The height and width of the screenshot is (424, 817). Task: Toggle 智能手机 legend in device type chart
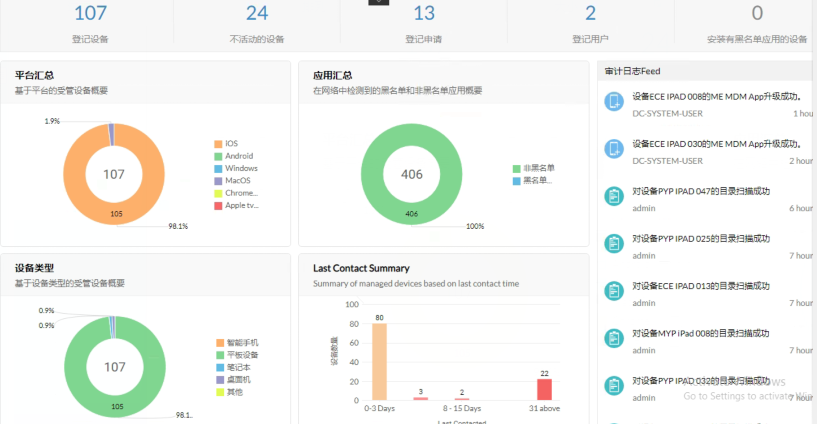tap(237, 343)
